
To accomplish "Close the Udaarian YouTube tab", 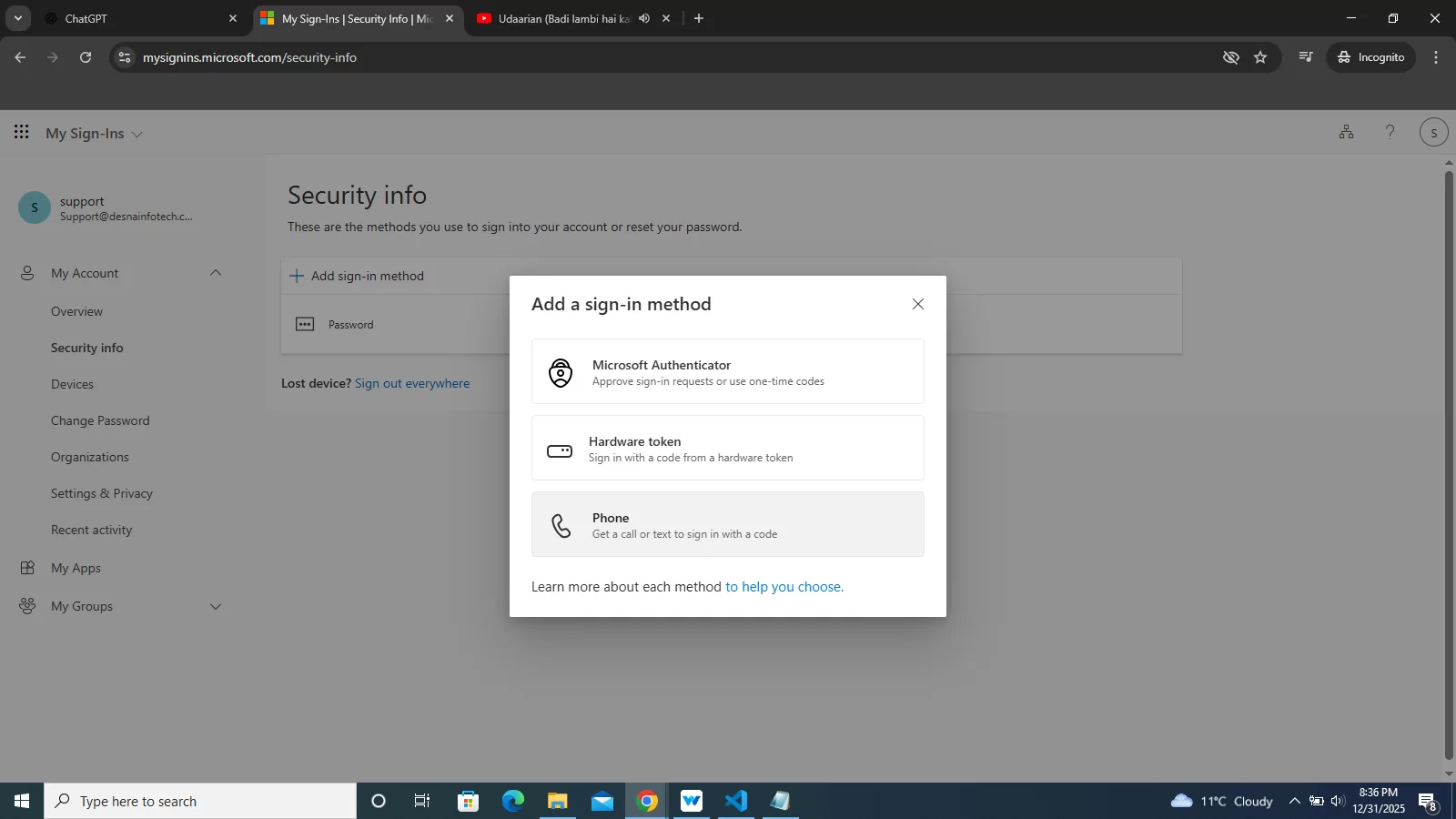I will [666, 18].
